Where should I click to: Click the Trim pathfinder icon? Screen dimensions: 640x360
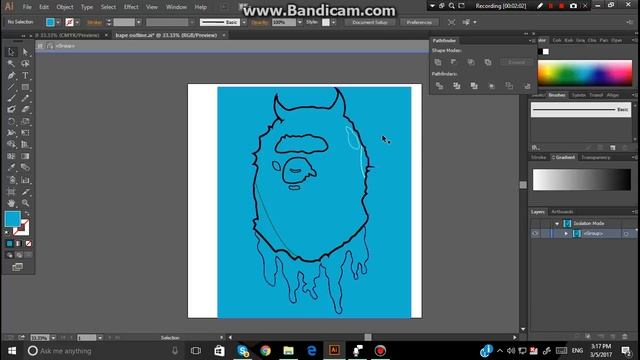click(457, 86)
